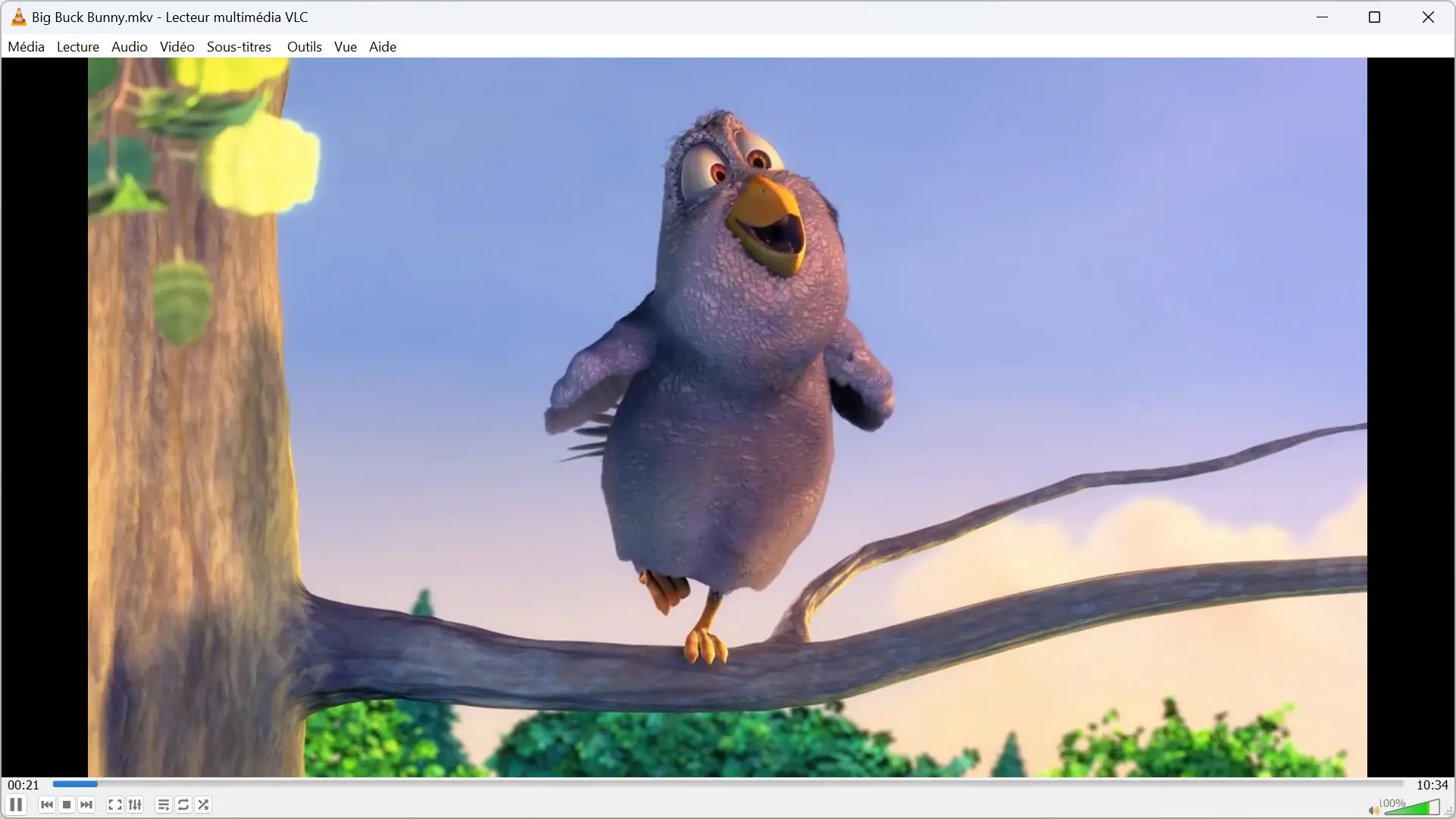Viewport: 1456px width, 819px height.
Task: Mute audio using the speaker icon
Action: click(x=1373, y=811)
